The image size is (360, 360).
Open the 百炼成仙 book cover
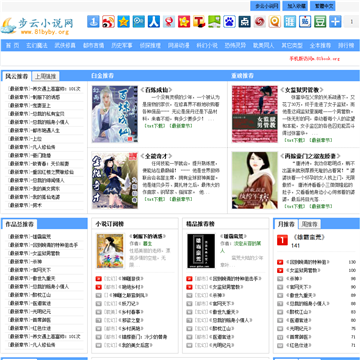tap(115, 114)
